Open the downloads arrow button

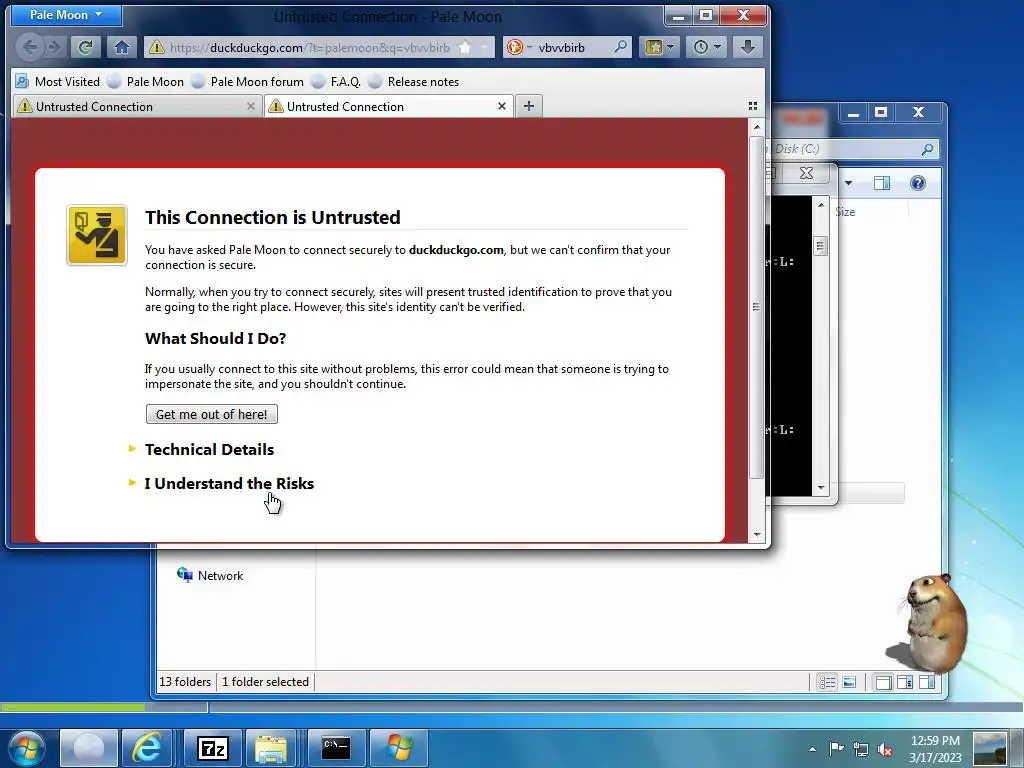[748, 47]
